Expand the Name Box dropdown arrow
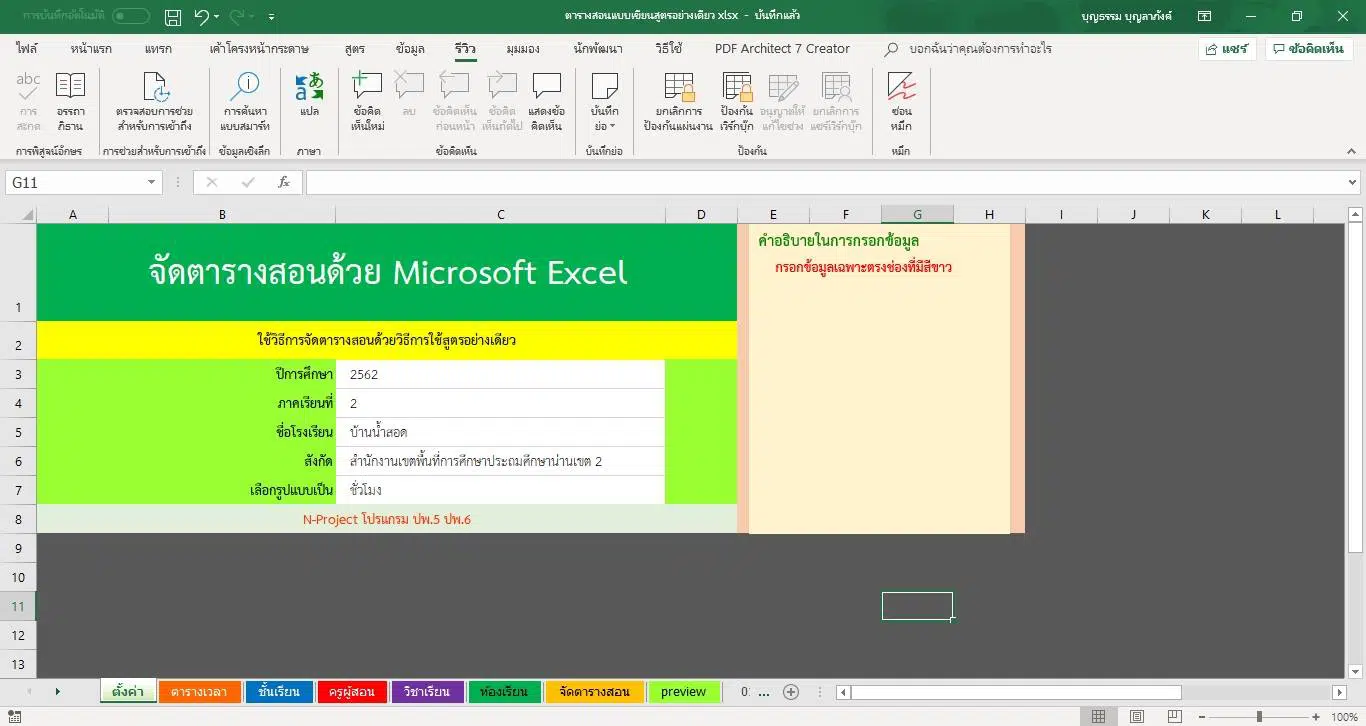This screenshot has width=1366, height=726. click(x=152, y=182)
